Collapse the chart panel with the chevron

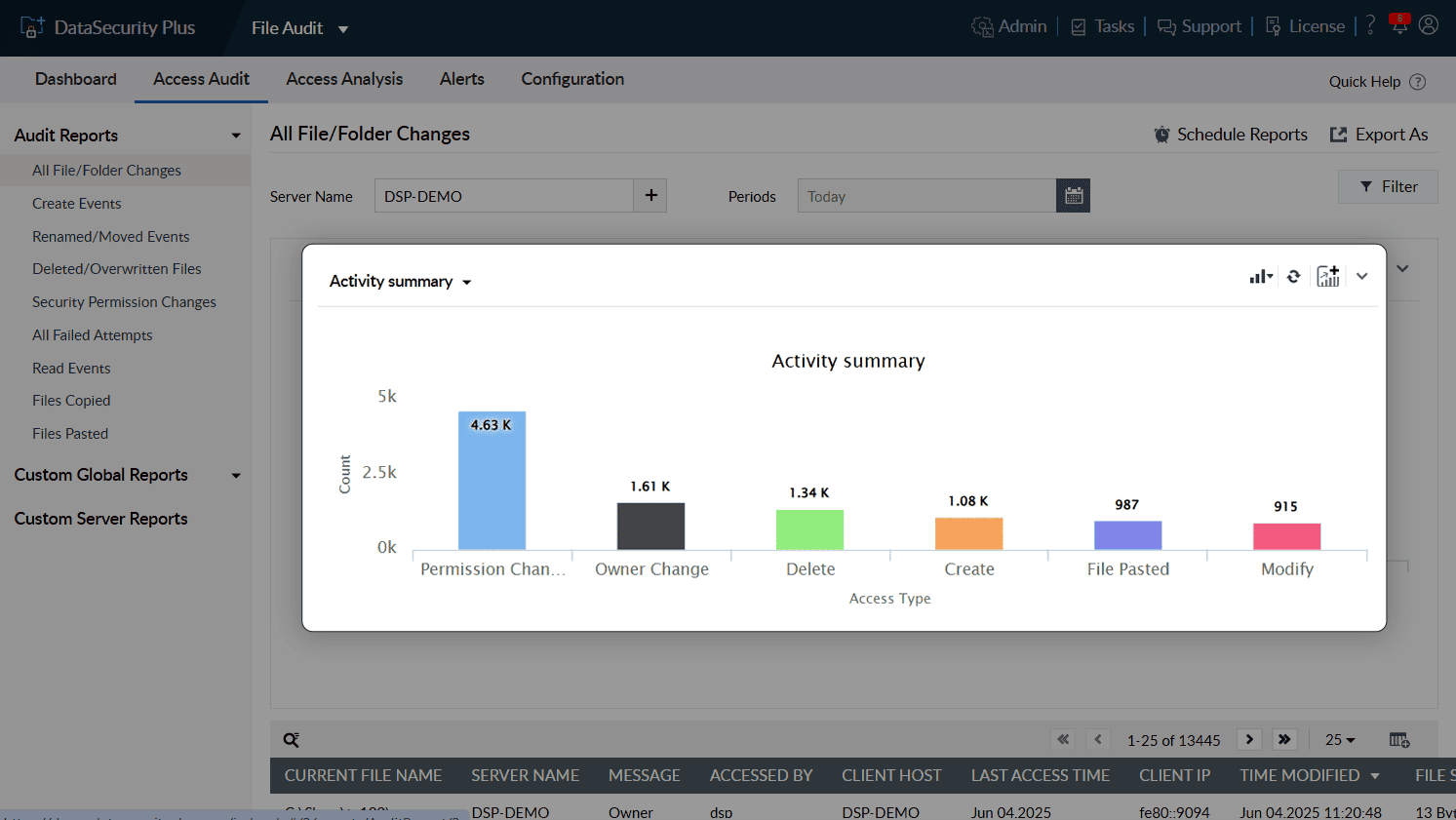[x=1362, y=276]
